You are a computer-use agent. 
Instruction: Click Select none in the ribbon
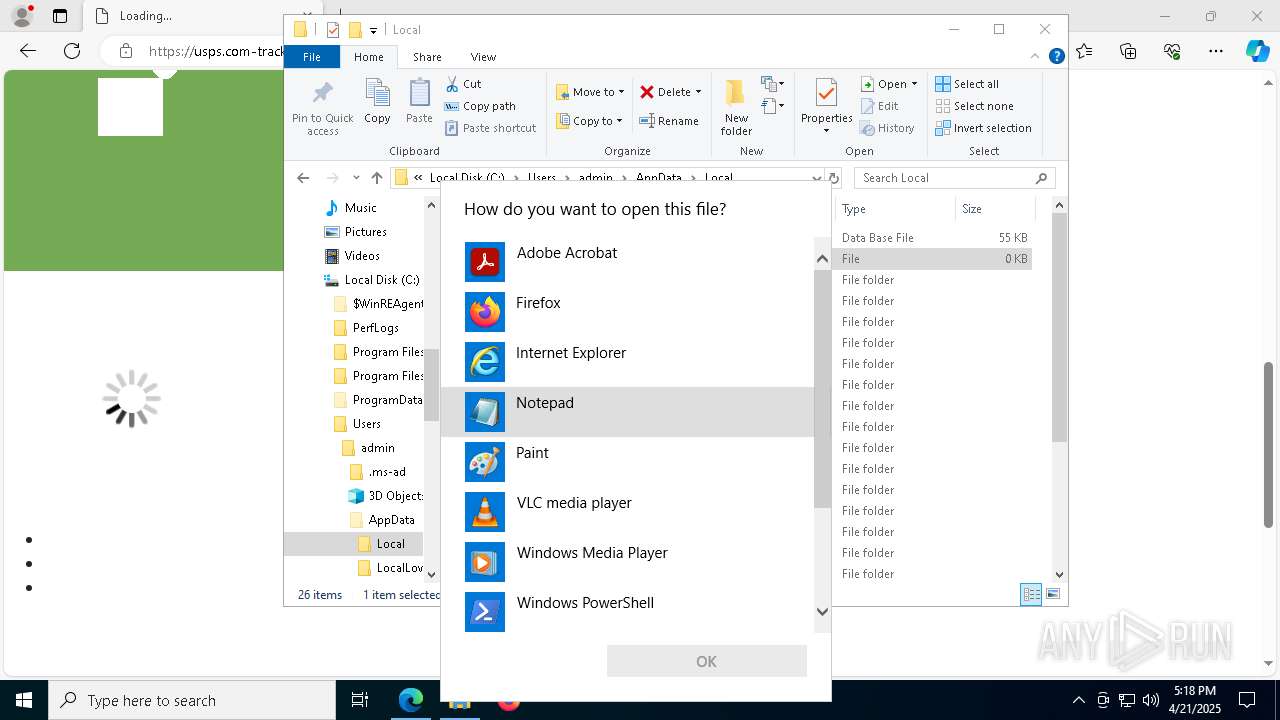[974, 106]
